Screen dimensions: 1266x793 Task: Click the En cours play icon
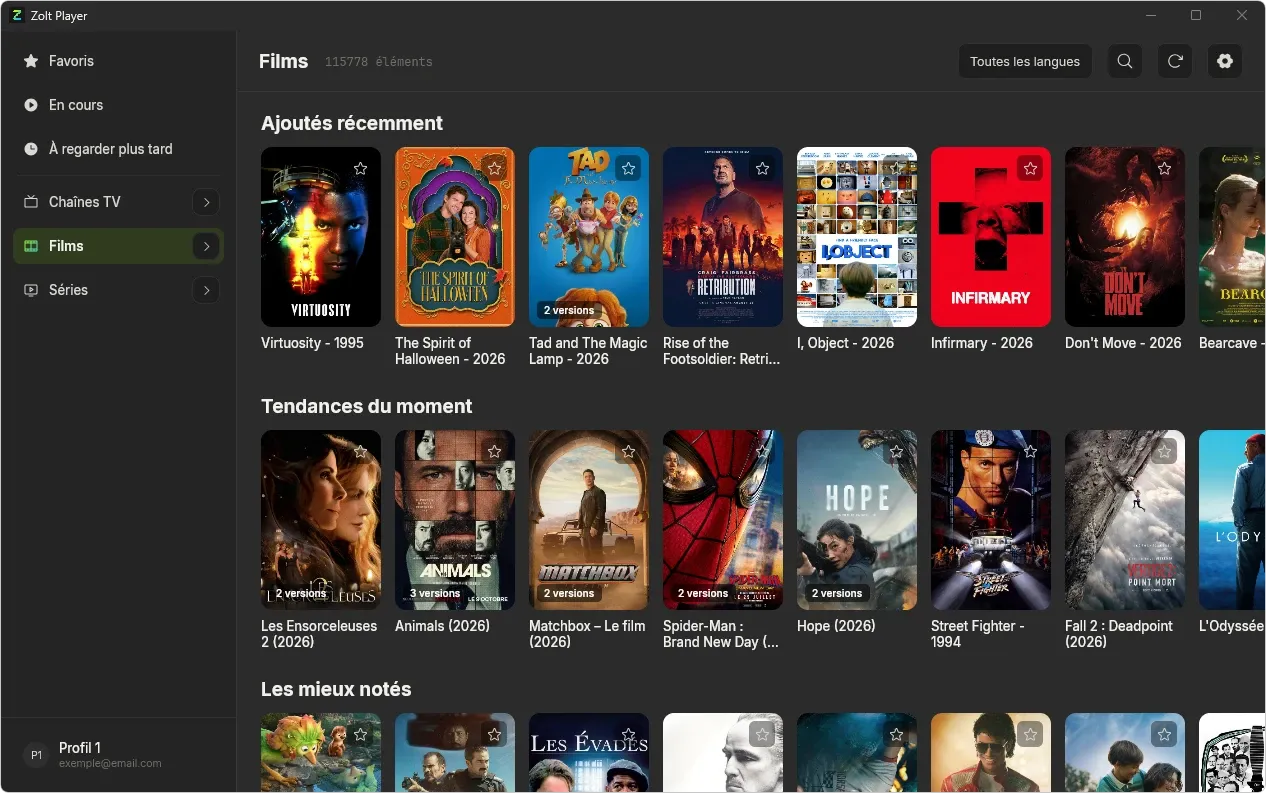(x=31, y=105)
